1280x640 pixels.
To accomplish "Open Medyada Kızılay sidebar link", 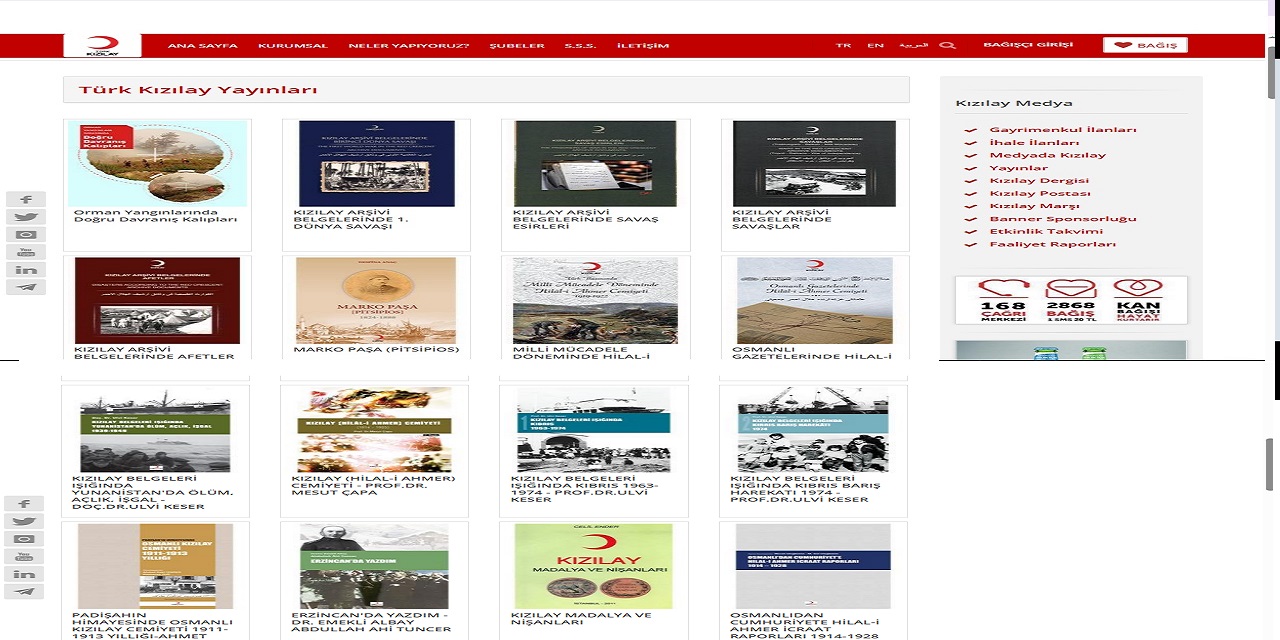I will pos(1048,155).
